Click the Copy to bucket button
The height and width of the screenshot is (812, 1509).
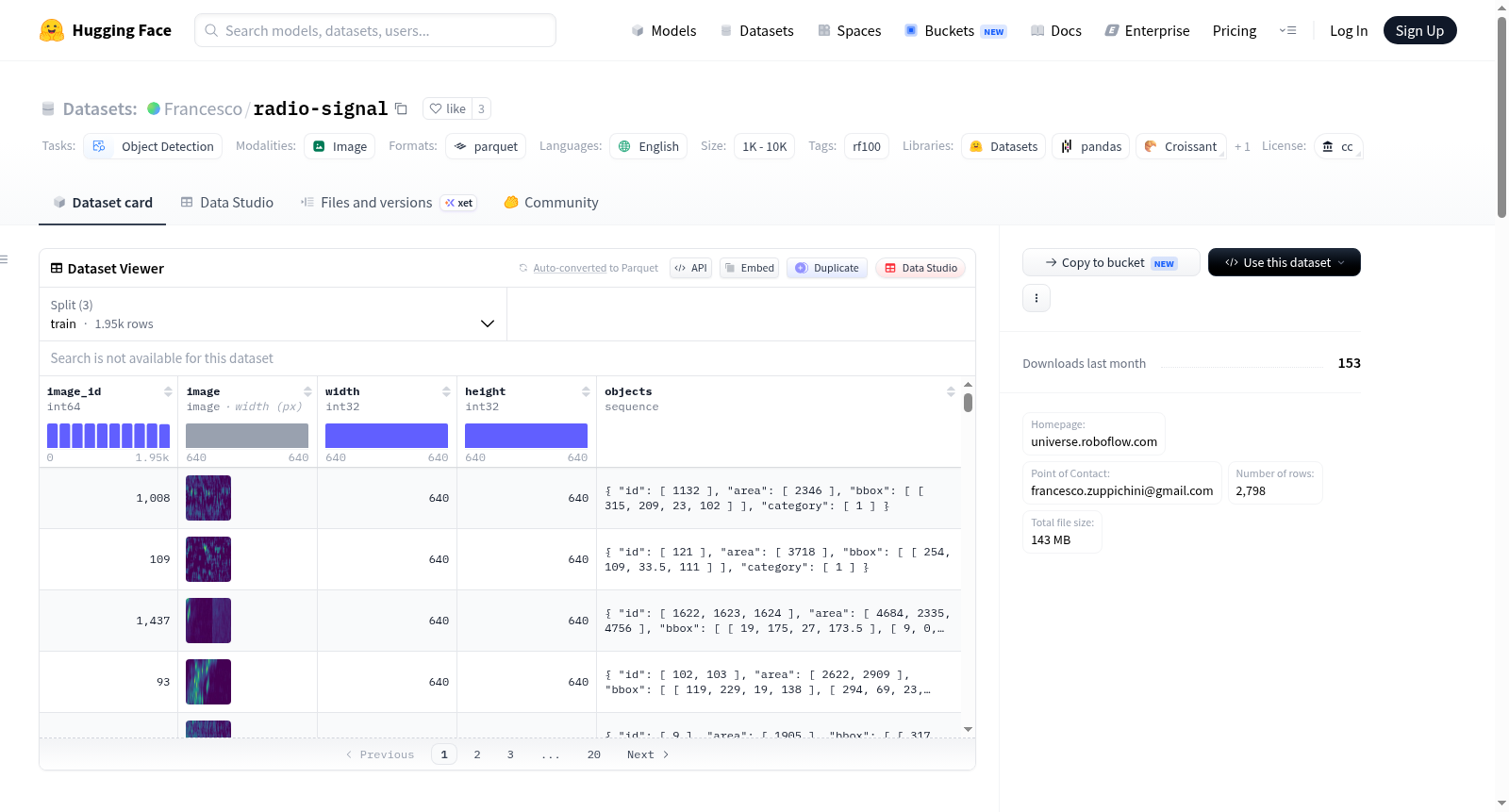(x=1111, y=262)
